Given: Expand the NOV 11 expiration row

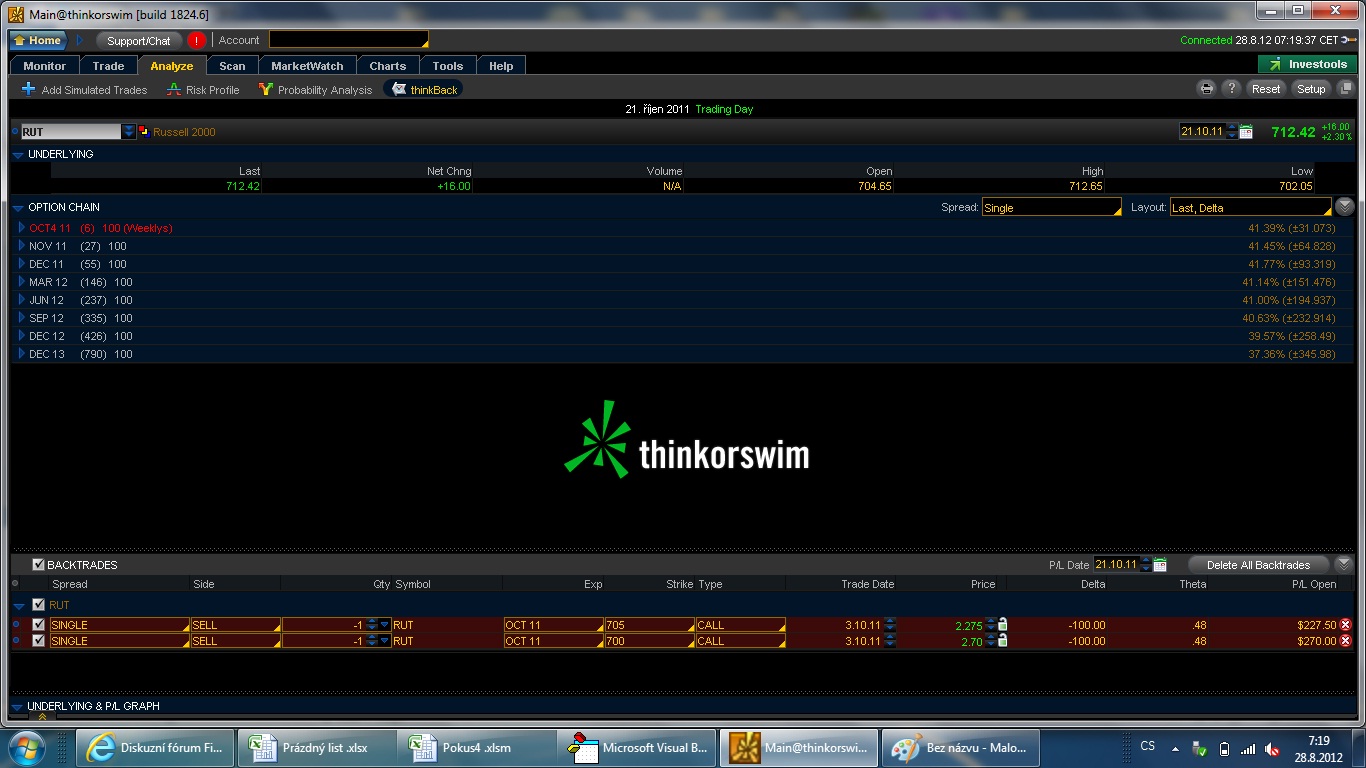Looking at the screenshot, I should pos(22,246).
